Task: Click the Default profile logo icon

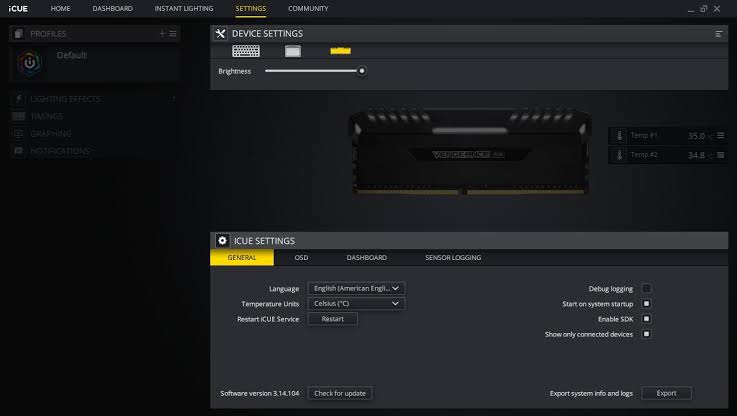Action: click(30, 63)
